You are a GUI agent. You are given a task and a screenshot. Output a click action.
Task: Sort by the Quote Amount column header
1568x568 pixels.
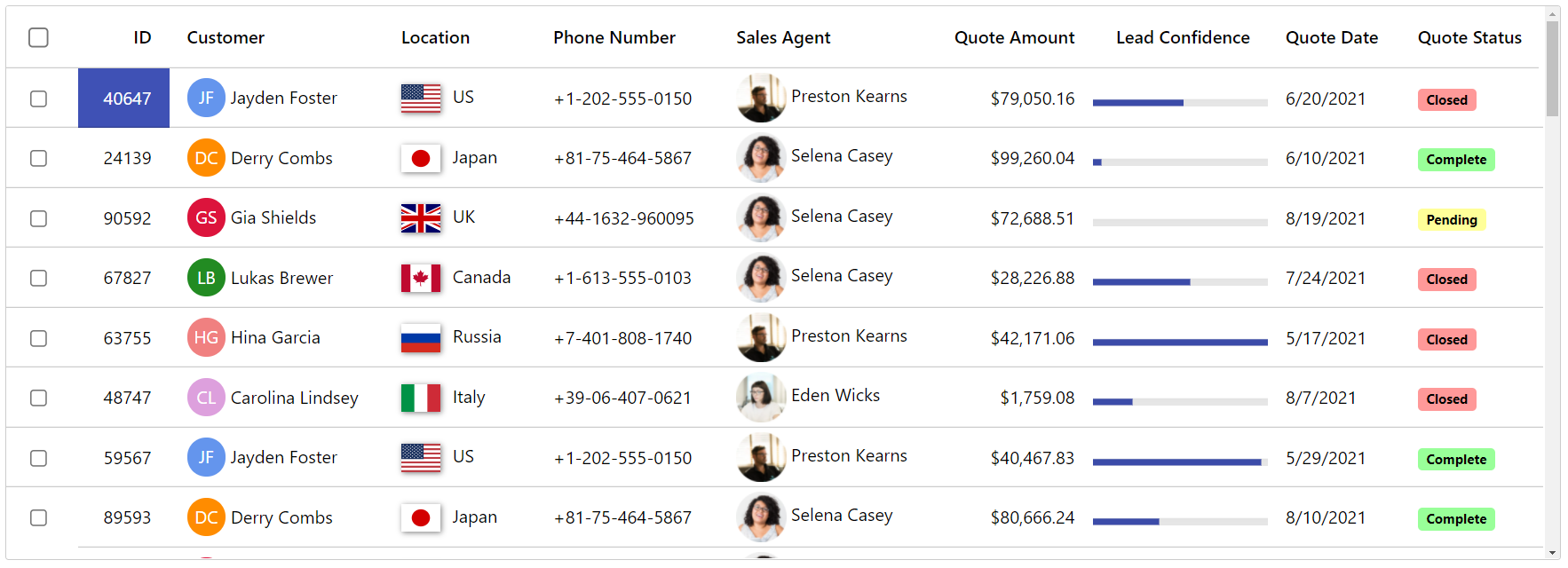(1014, 37)
